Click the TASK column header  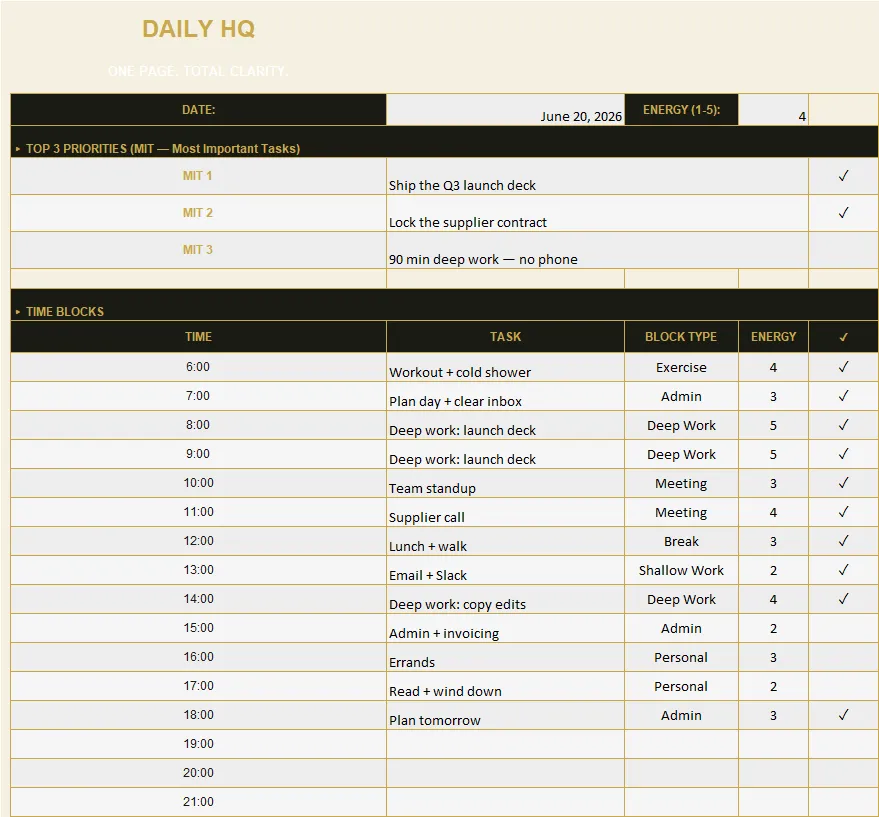(x=505, y=337)
